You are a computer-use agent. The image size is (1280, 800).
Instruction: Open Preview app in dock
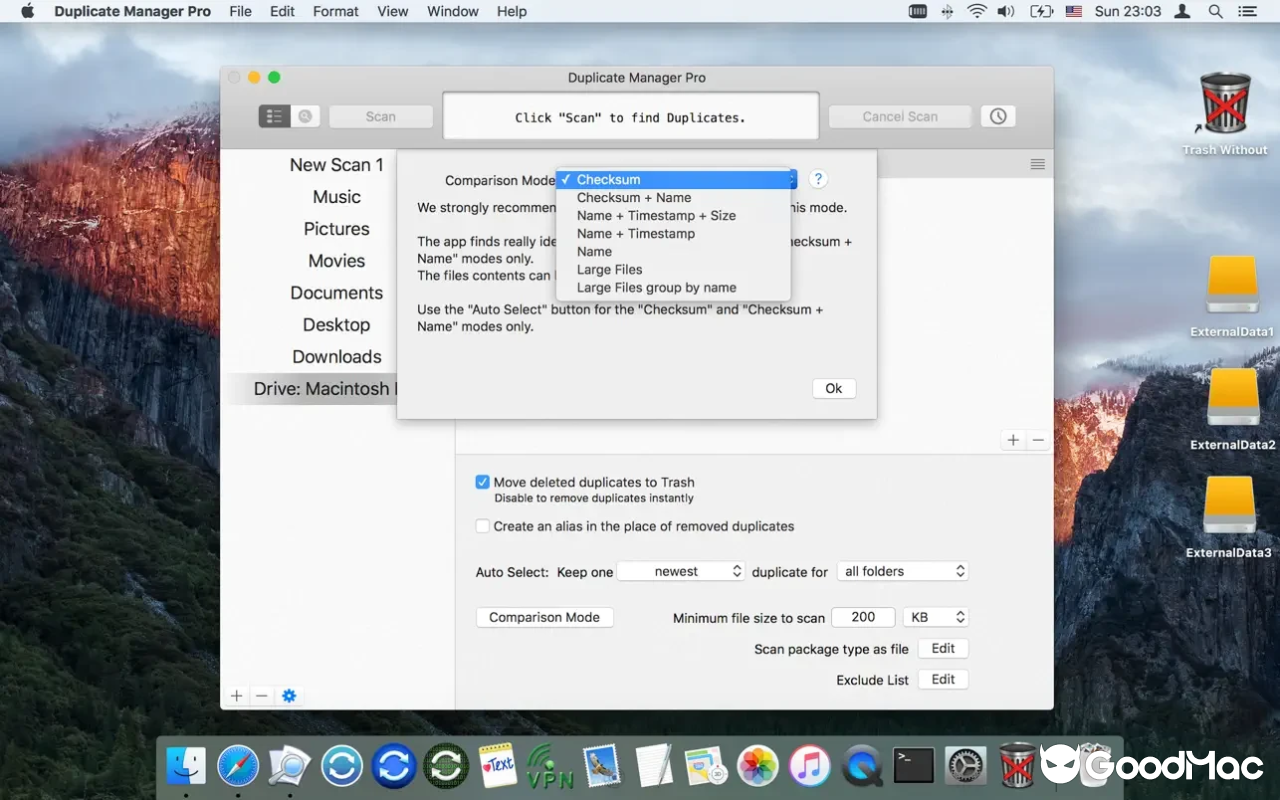pos(290,766)
